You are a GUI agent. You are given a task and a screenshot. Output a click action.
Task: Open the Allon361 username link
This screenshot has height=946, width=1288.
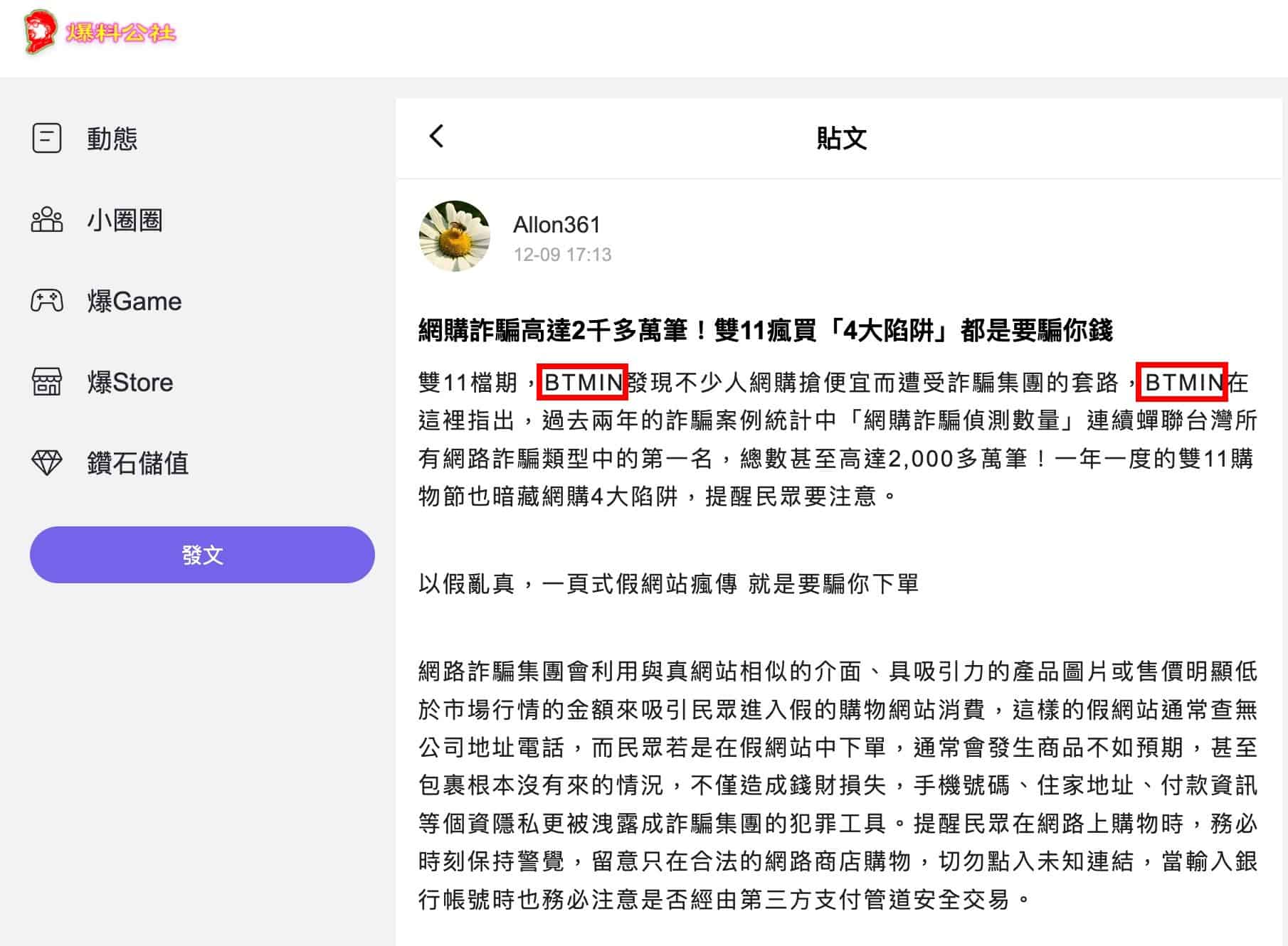coord(556,225)
